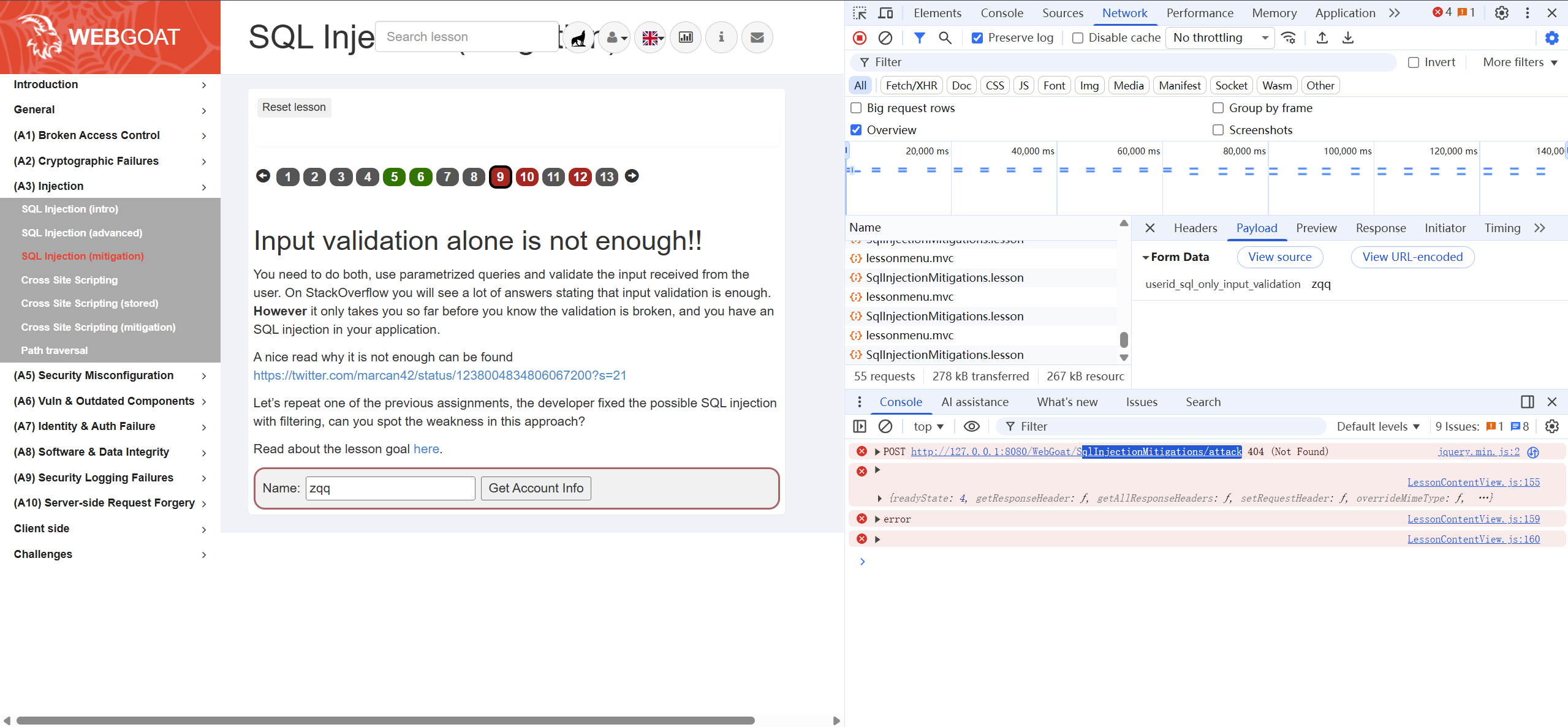Switch to the Response tab
This screenshot has width=1568, height=727.
click(1381, 228)
